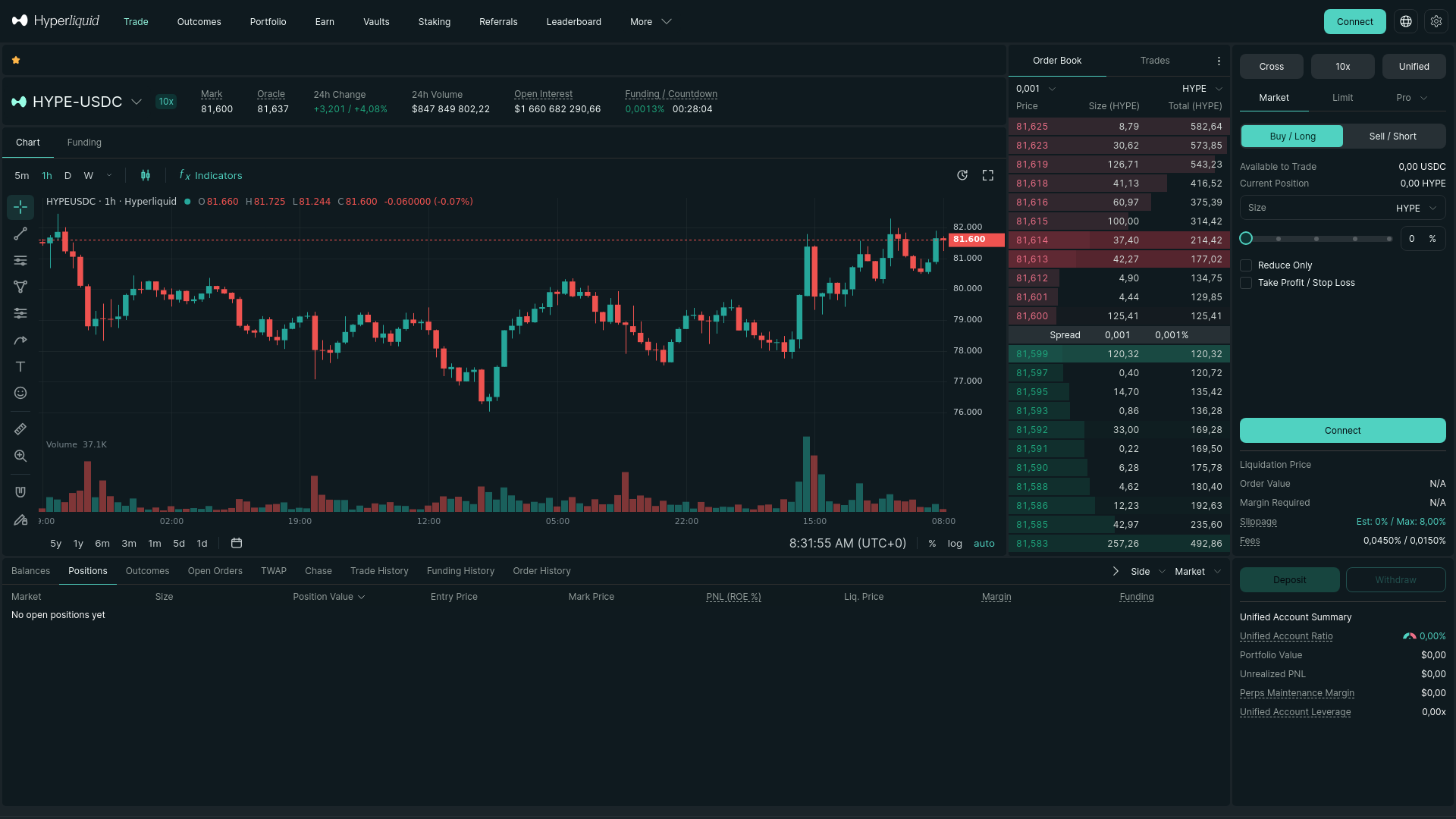
Task: Open the settings gear
Action: point(1436,22)
